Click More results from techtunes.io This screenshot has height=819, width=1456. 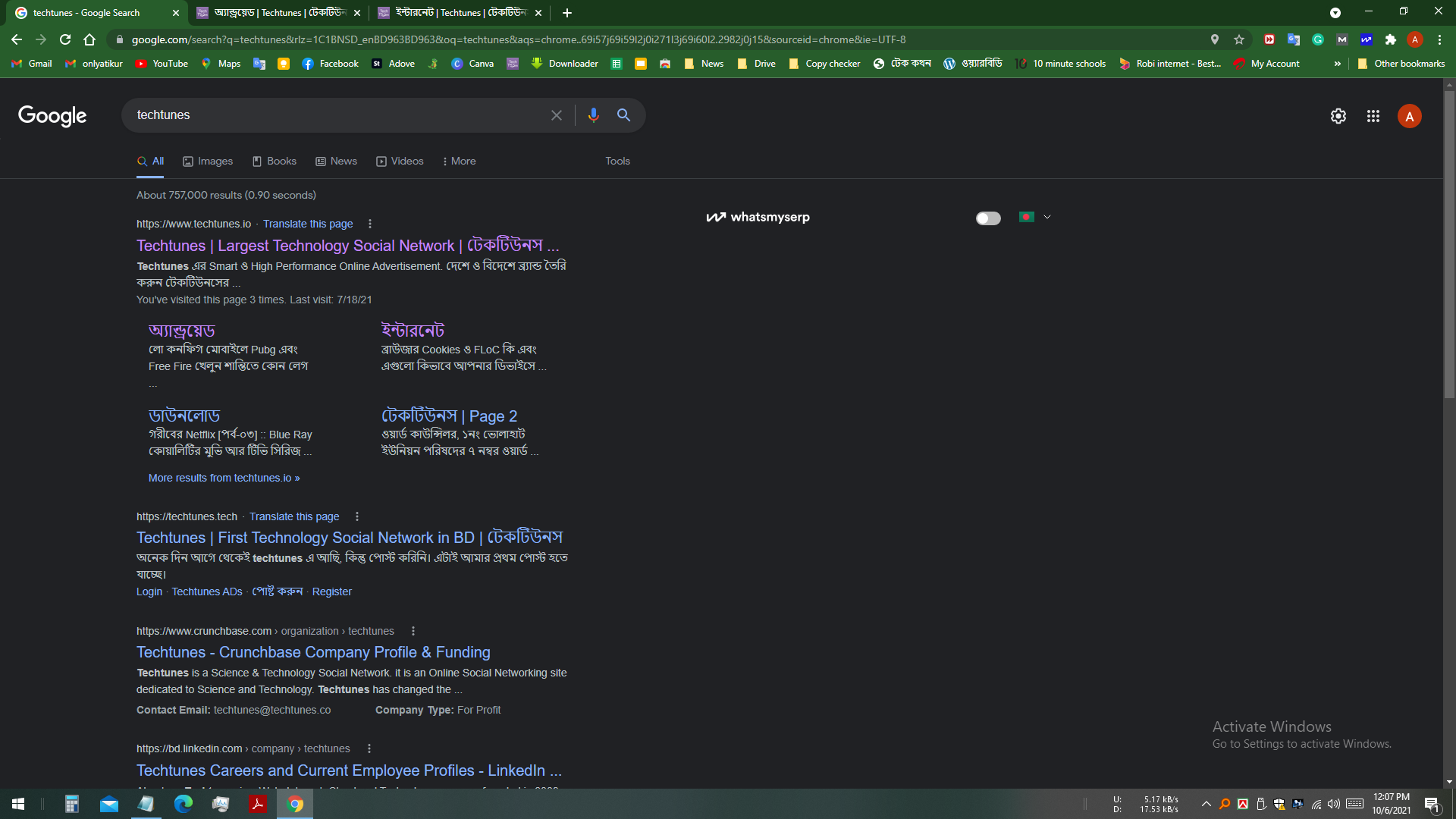(x=224, y=478)
